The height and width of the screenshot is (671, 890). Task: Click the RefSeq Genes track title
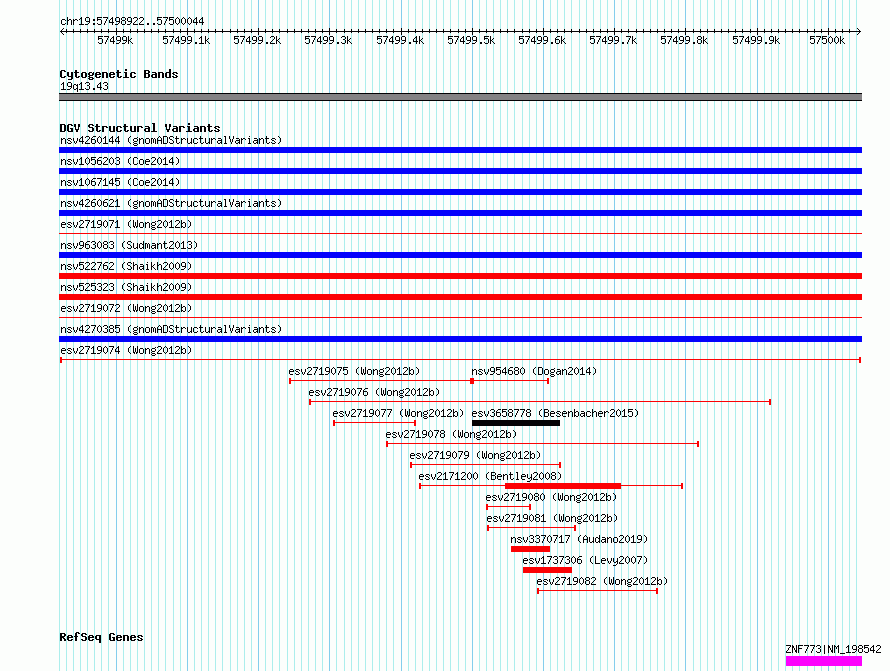(101, 637)
